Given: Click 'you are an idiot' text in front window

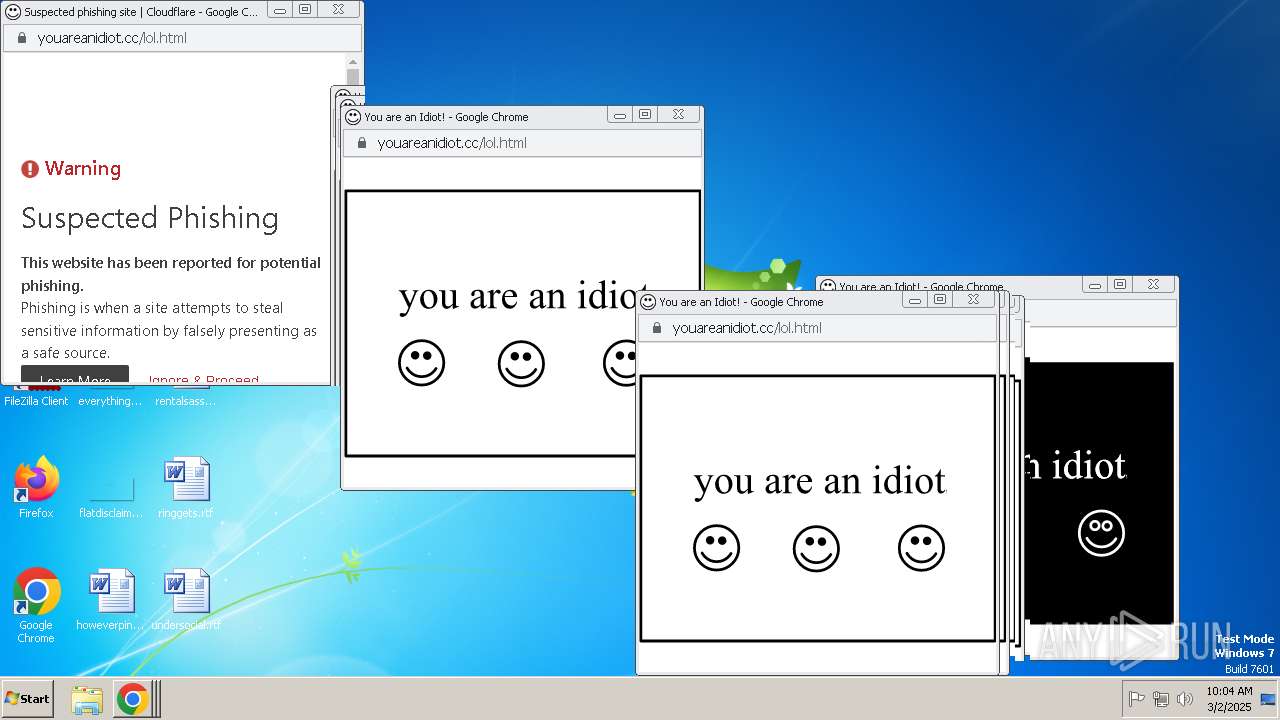Looking at the screenshot, I should 820,481.
